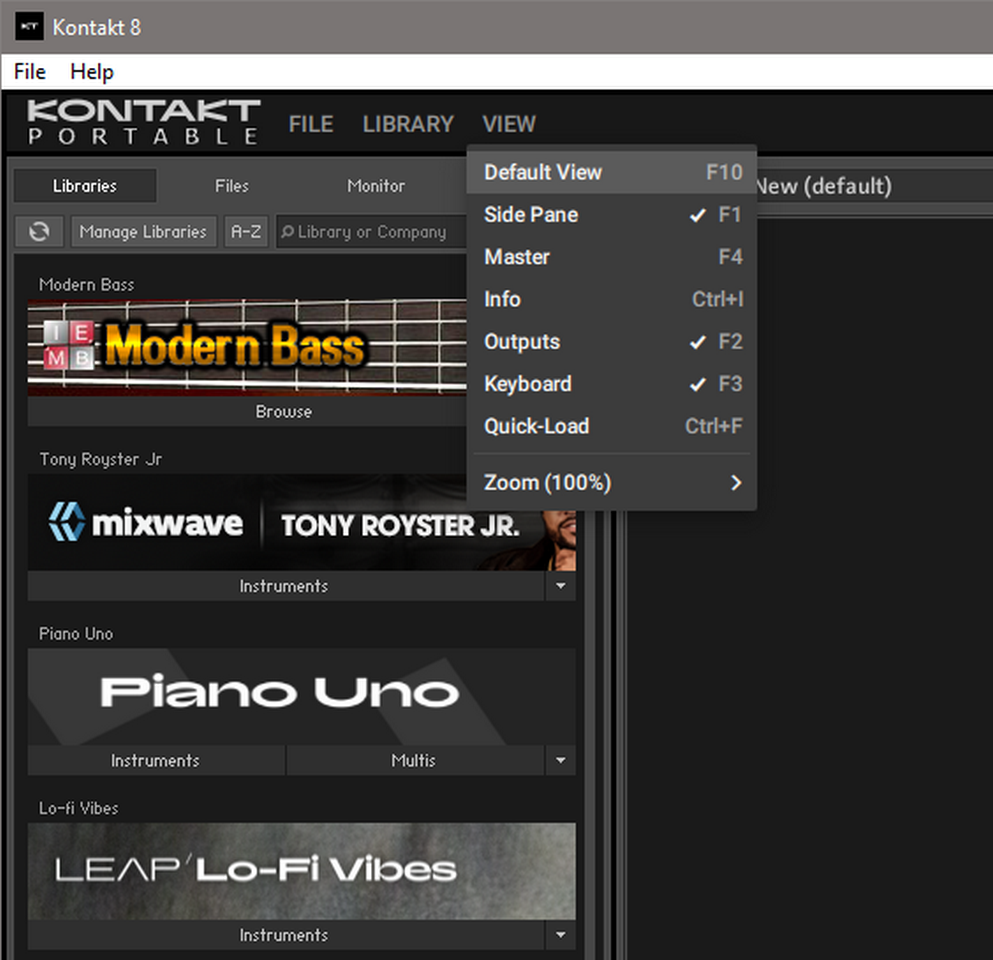Open Tony Royster Jr dropdown arrow
The height and width of the screenshot is (960, 993).
tap(560, 586)
